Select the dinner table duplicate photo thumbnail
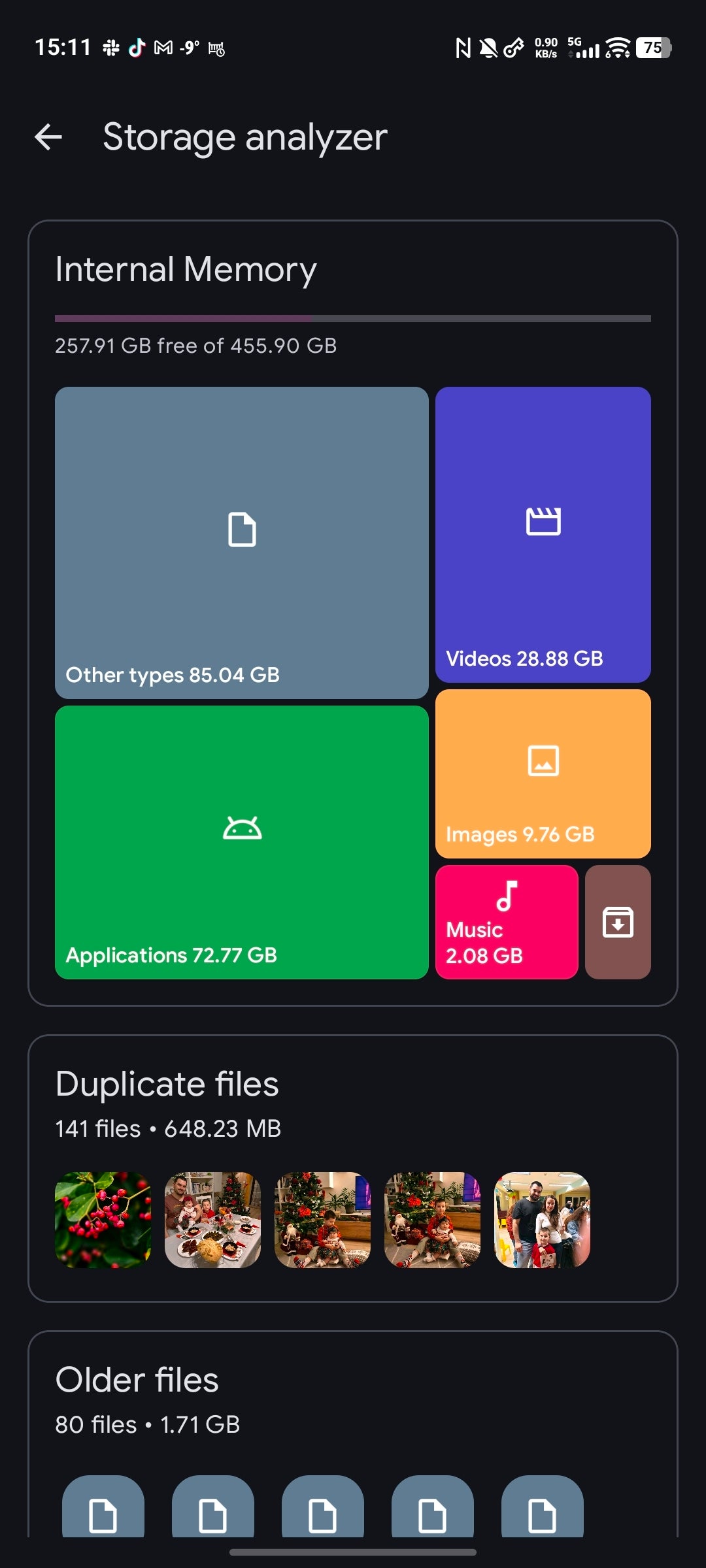 tap(212, 1220)
